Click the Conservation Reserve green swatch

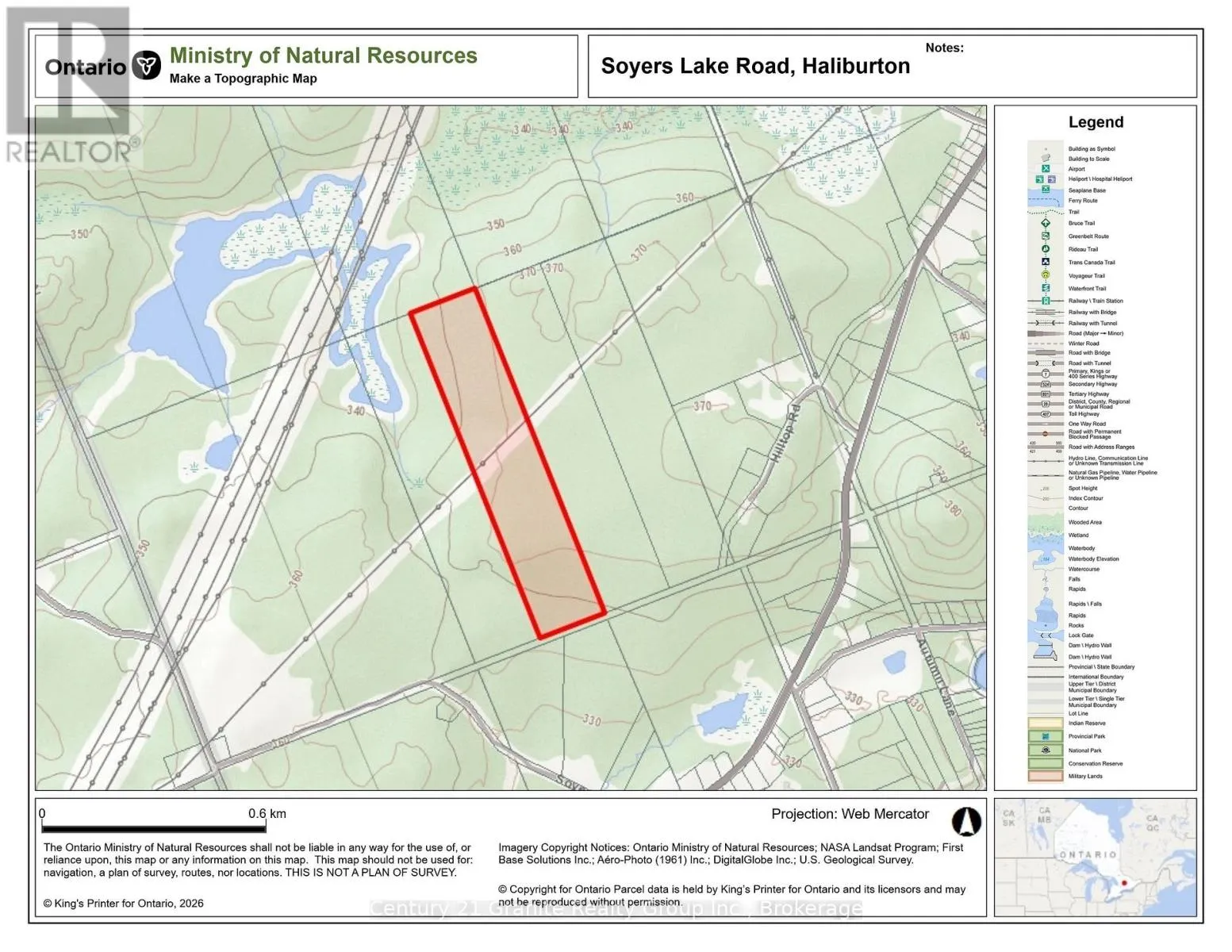click(1046, 763)
